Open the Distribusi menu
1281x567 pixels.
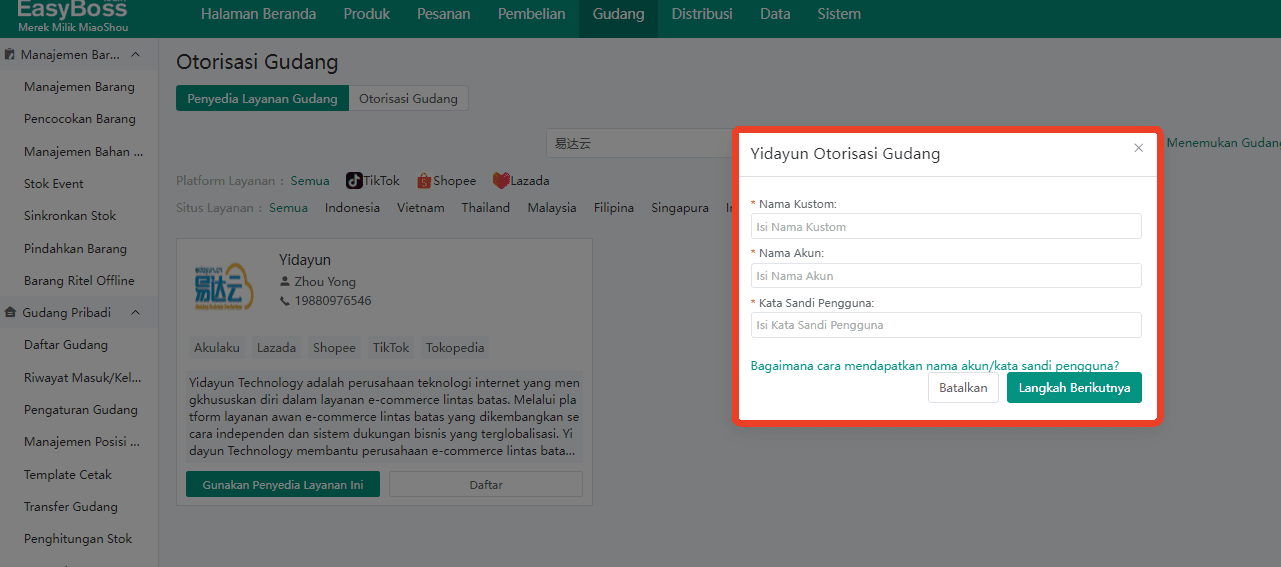click(702, 14)
